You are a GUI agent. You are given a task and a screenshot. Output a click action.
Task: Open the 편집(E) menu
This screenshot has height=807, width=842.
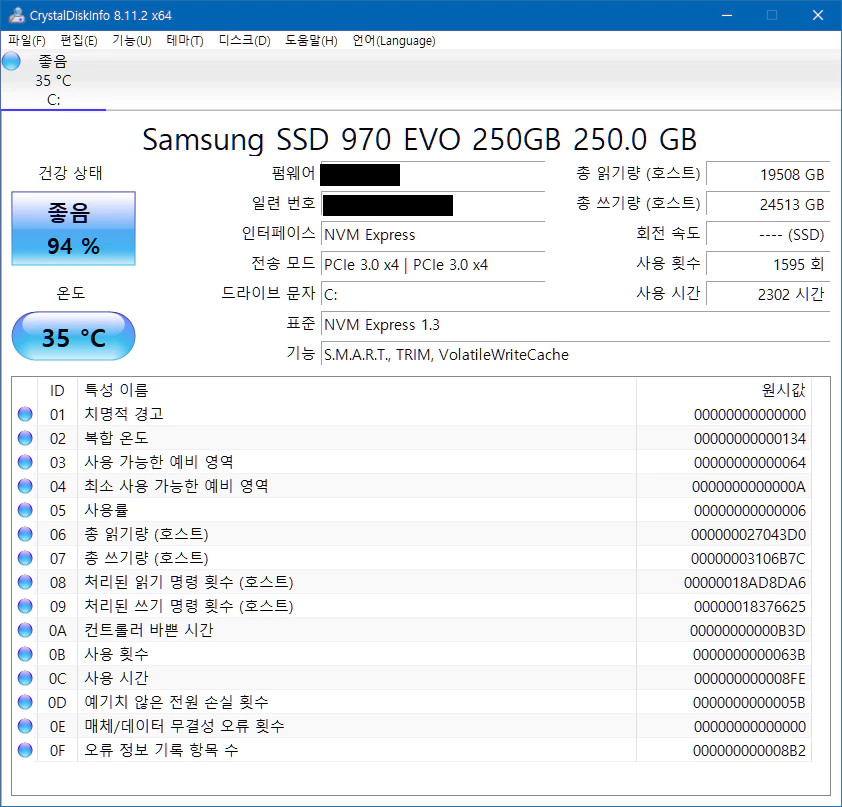(x=78, y=40)
